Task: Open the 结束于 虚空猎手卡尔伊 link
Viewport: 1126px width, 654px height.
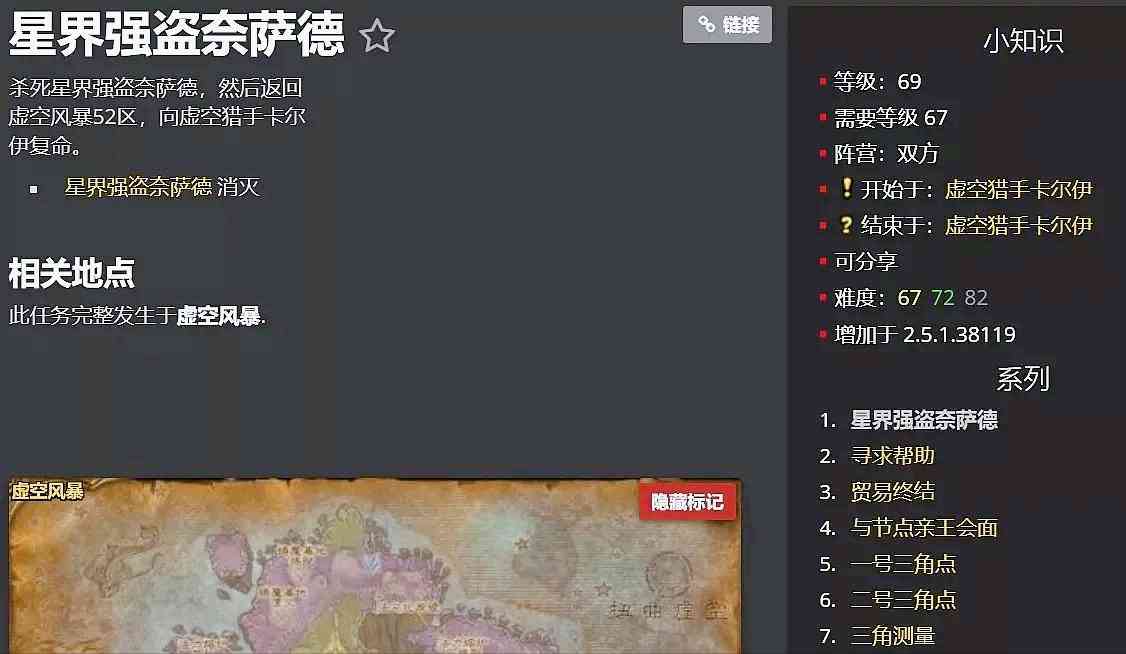Action: tap(1018, 225)
